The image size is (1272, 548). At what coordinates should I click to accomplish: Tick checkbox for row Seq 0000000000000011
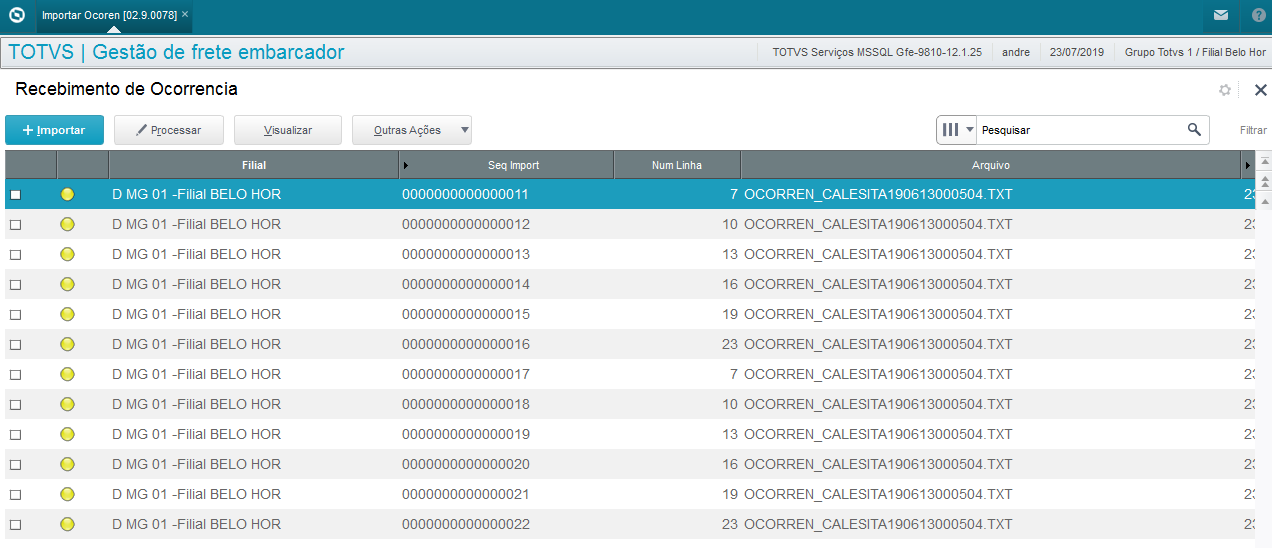click(15, 194)
